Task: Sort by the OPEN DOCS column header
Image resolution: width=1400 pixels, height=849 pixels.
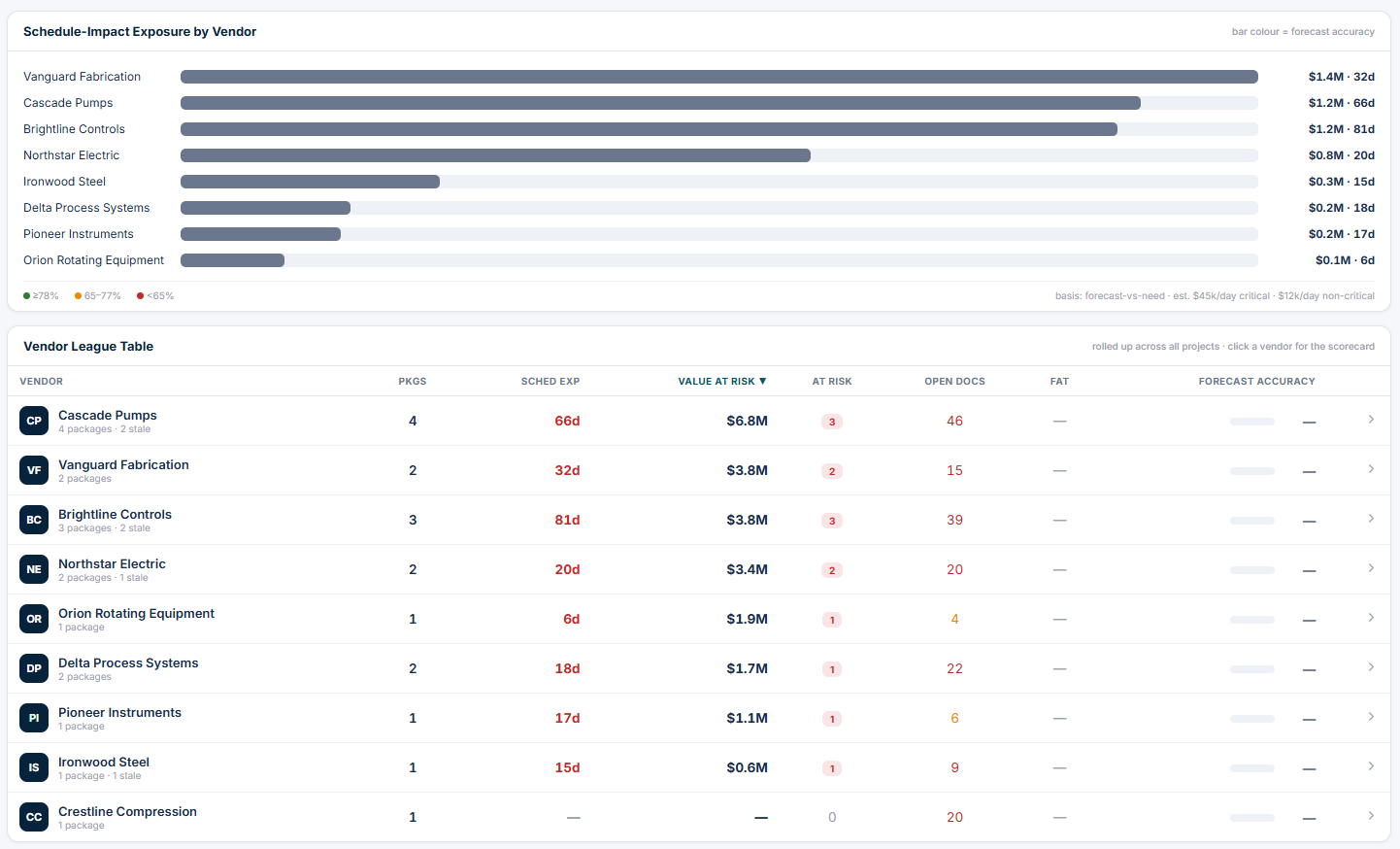Action: (x=954, y=382)
